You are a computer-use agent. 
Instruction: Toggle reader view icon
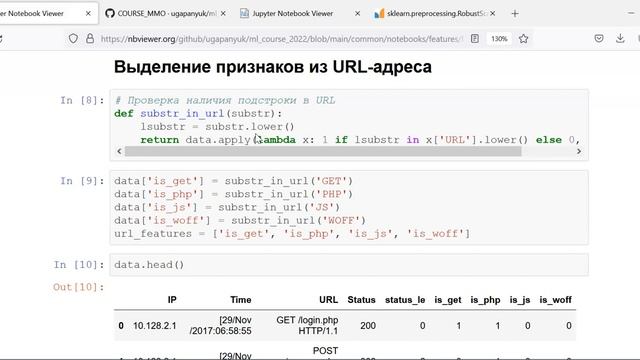tap(475, 39)
